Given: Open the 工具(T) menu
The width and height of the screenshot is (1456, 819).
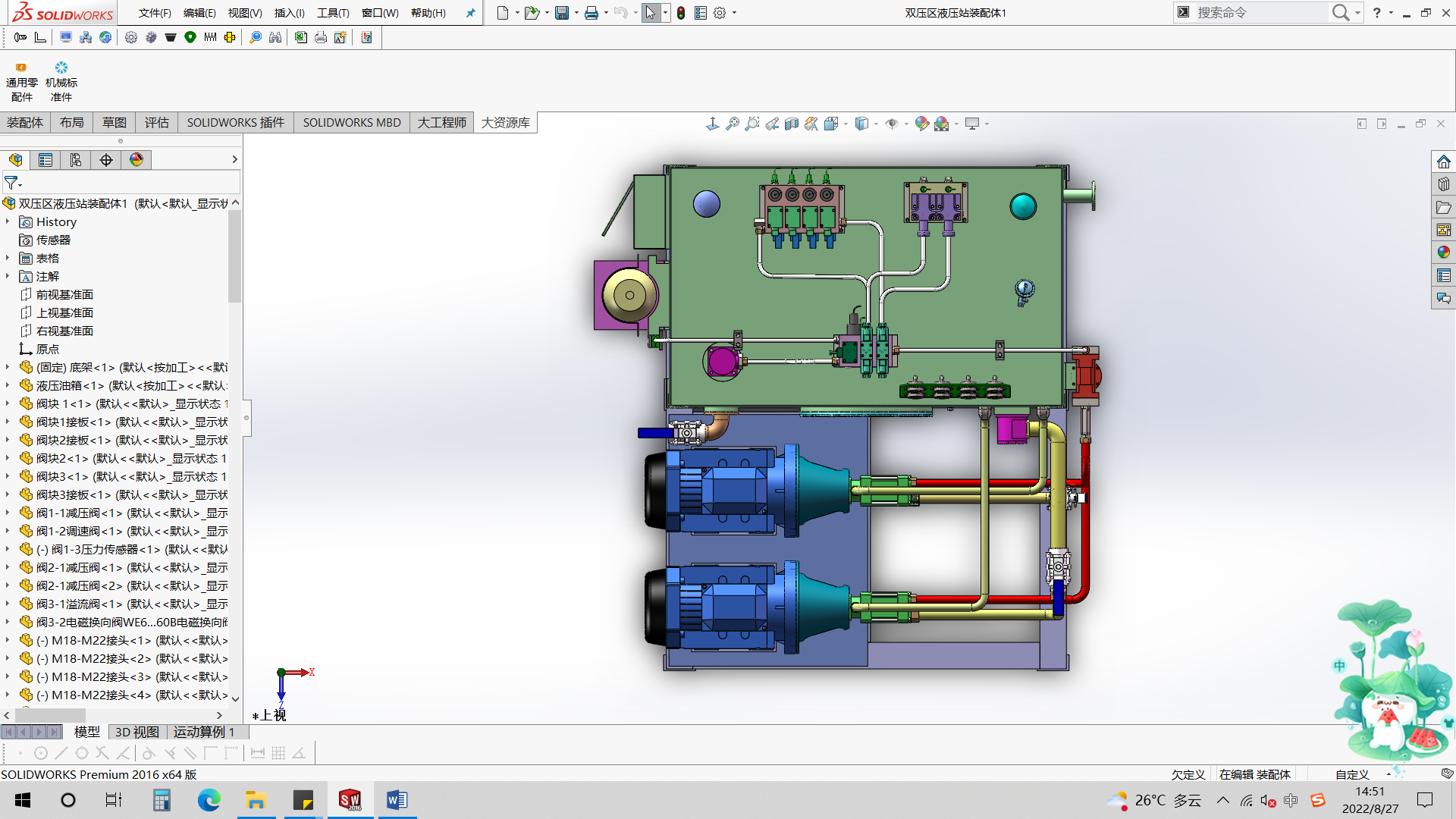Looking at the screenshot, I should click(x=333, y=13).
